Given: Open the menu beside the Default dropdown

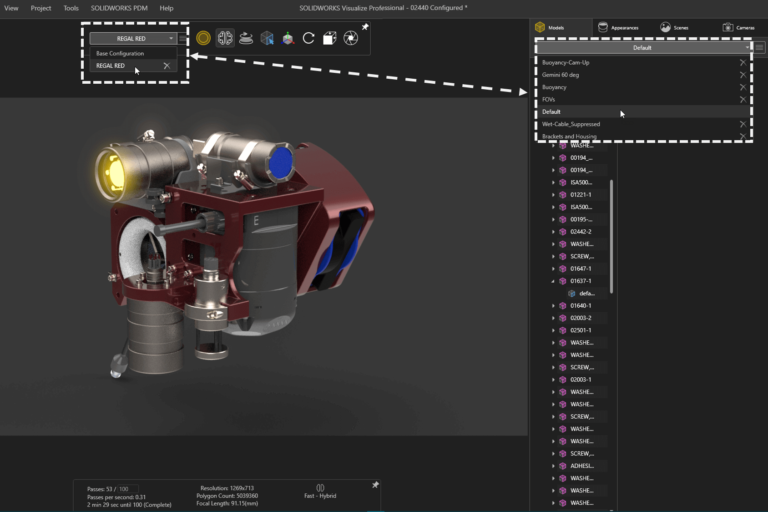Looking at the screenshot, I should [759, 48].
